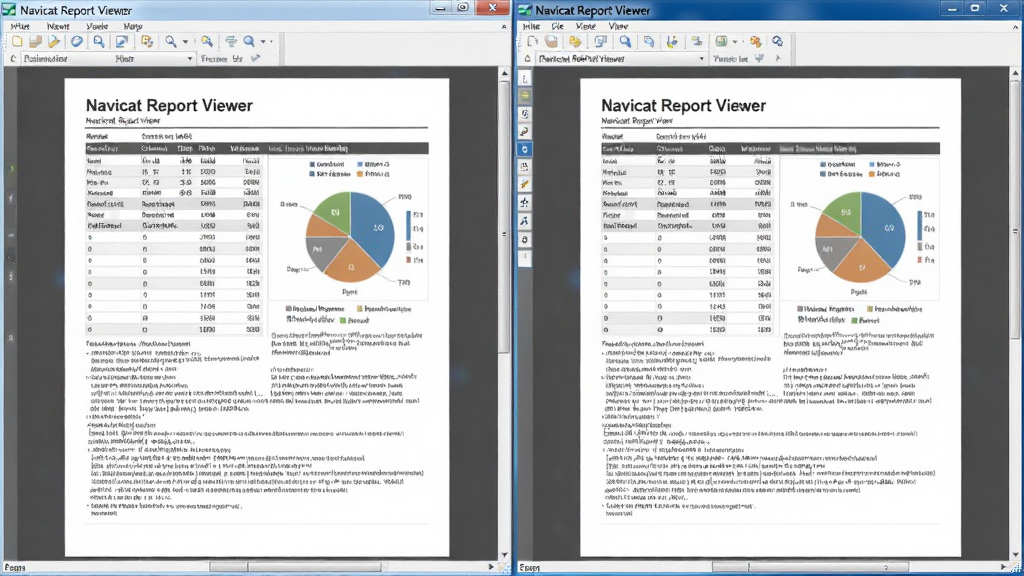Click the blue pie slice in left window chart

374,225
